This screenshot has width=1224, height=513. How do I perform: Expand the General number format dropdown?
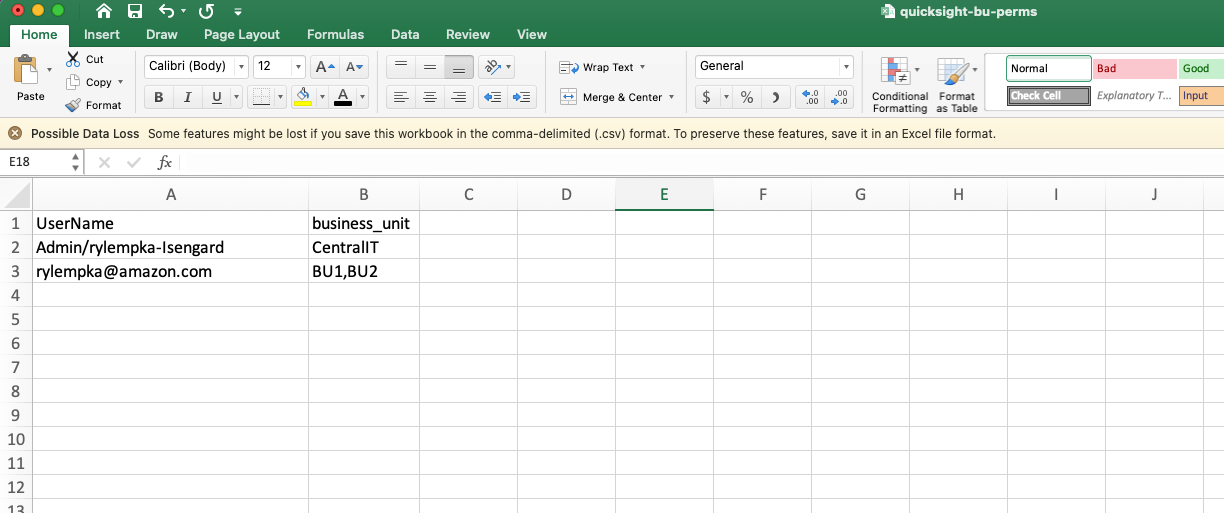[846, 67]
